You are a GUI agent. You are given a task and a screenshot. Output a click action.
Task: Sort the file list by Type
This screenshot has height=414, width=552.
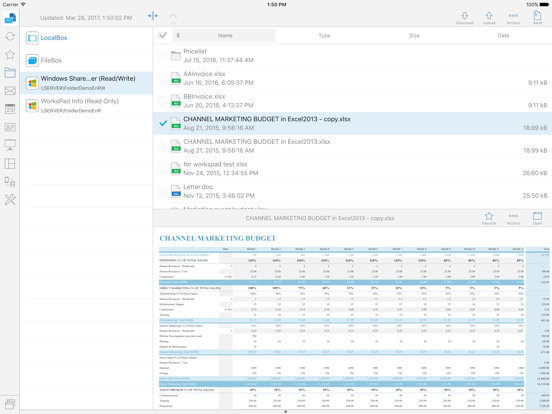click(324, 36)
